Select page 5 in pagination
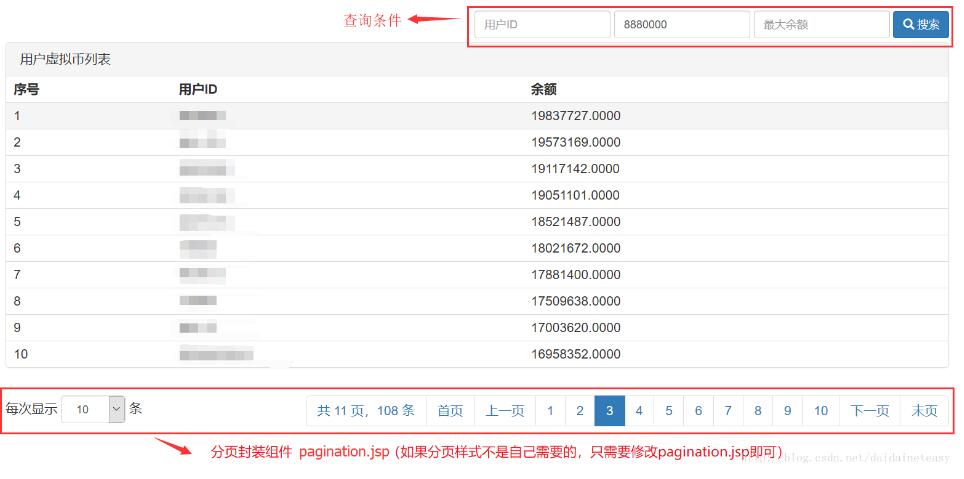964x479 pixels. pos(669,410)
